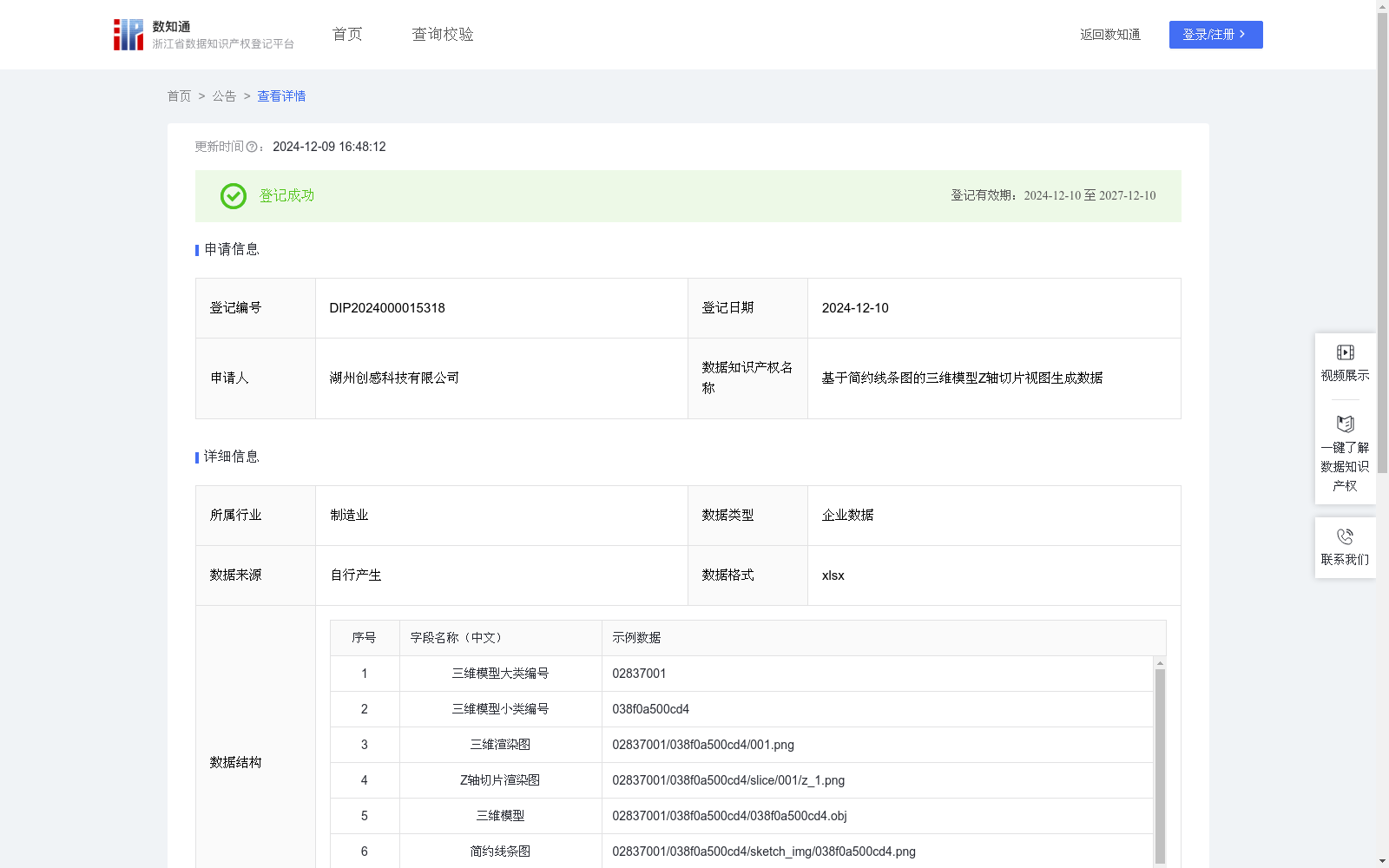Select the 登记有效期 validity date range
The width and height of the screenshot is (1389, 868).
tap(1089, 196)
